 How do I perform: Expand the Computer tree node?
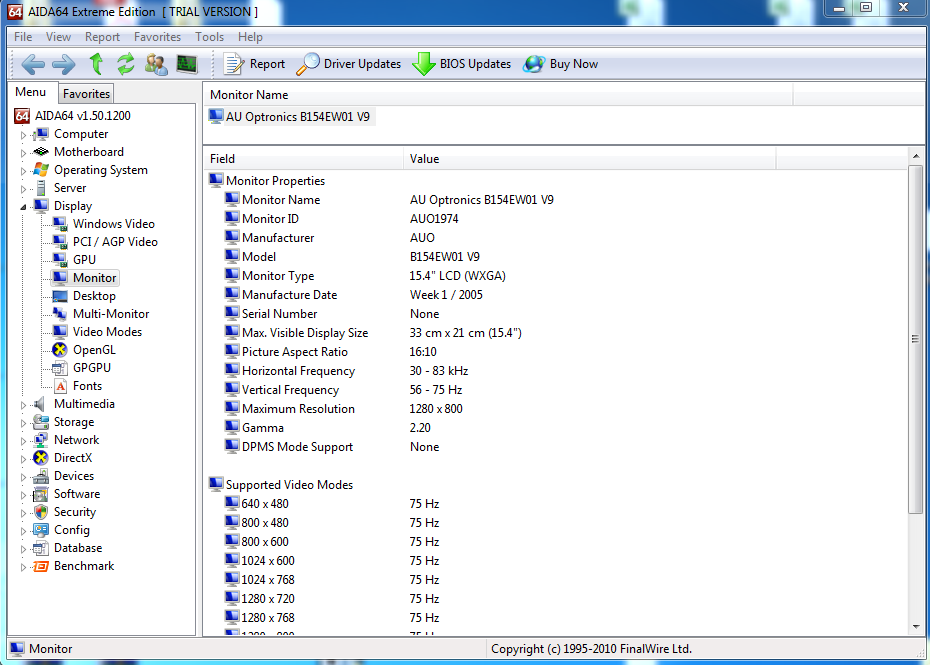pyautogui.click(x=23, y=135)
